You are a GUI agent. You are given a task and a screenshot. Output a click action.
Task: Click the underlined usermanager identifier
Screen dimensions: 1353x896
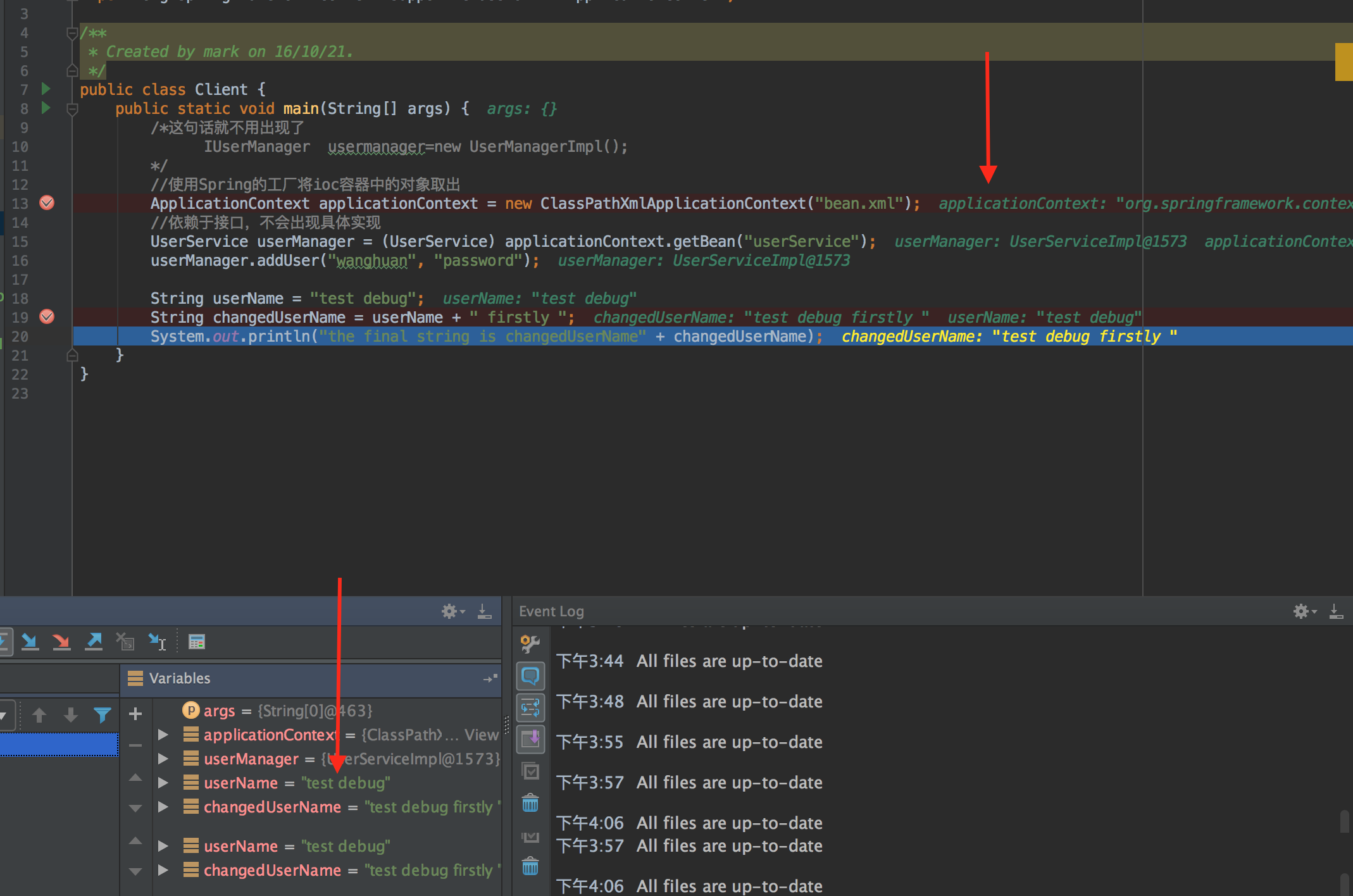click(376, 146)
